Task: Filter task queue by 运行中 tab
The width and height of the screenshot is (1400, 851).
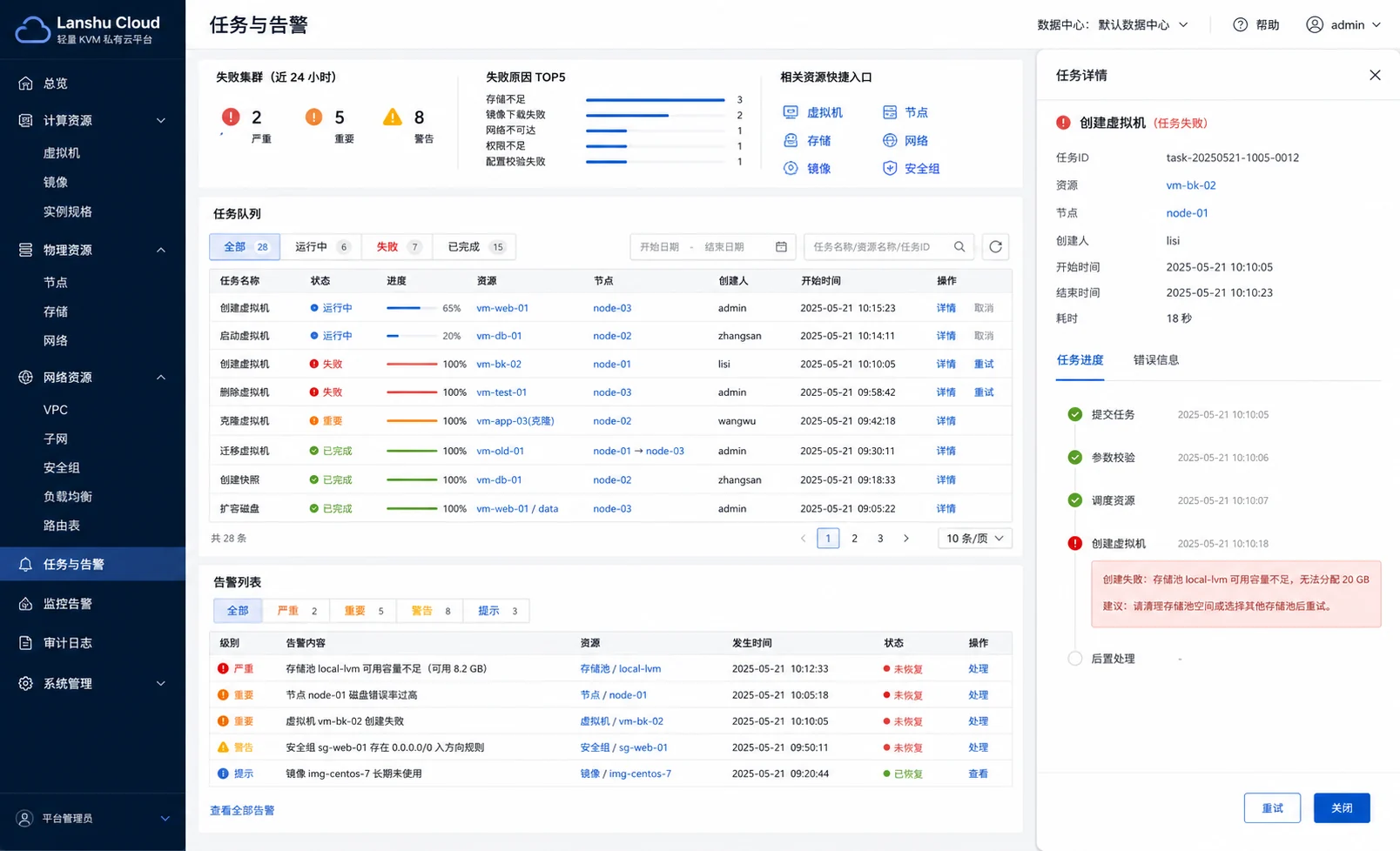Action: point(321,247)
